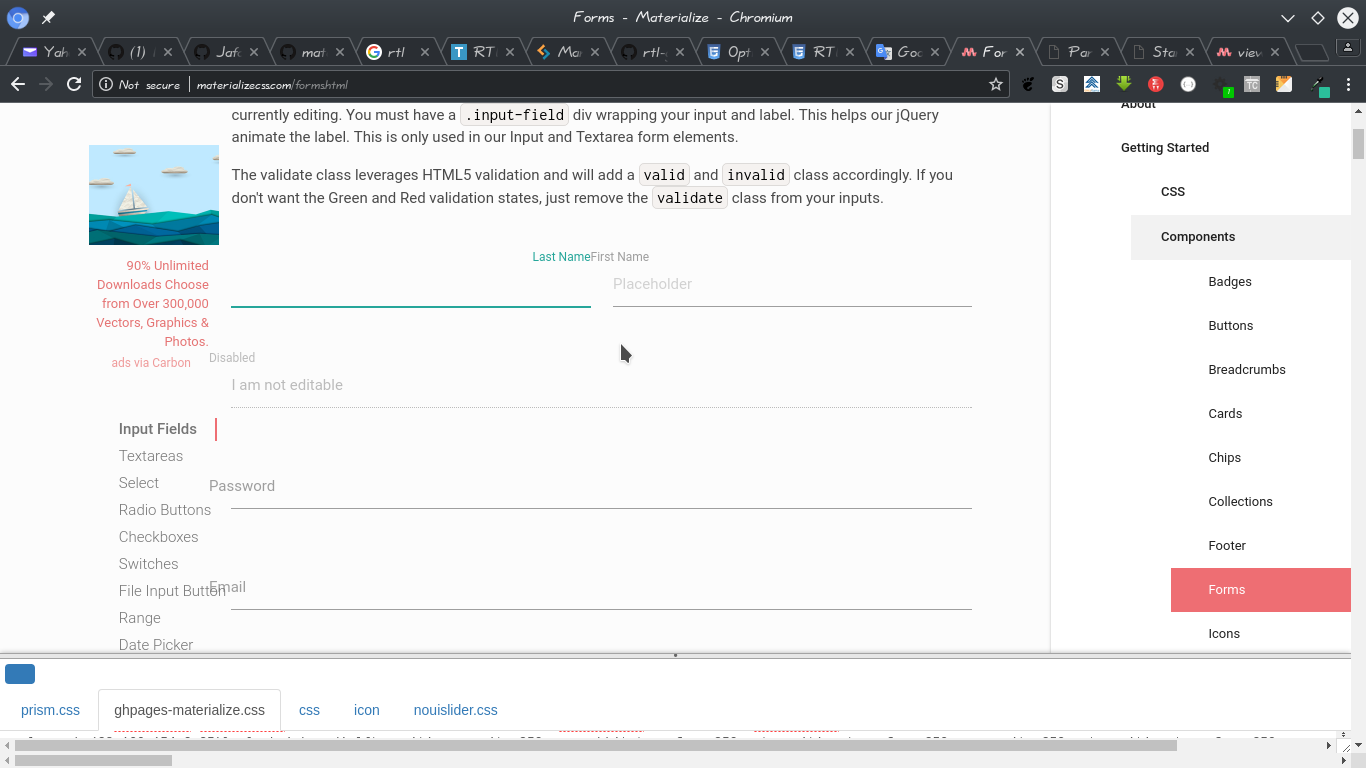Viewport: 1366px width, 768px height.
Task: Select the nouislider.css tab
Action: [455, 710]
